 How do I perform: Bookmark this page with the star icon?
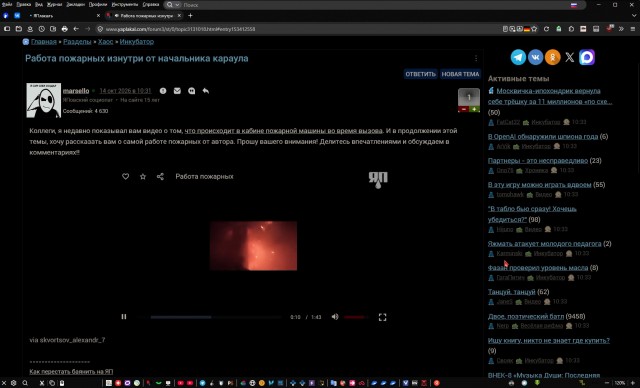click(x=534, y=29)
